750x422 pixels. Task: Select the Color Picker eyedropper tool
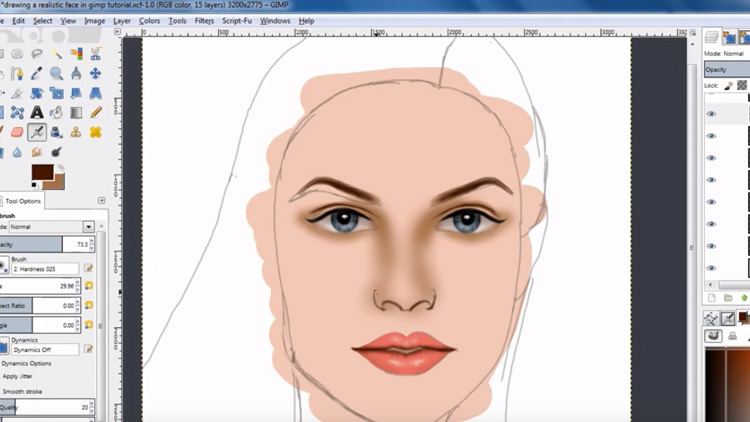(37, 73)
